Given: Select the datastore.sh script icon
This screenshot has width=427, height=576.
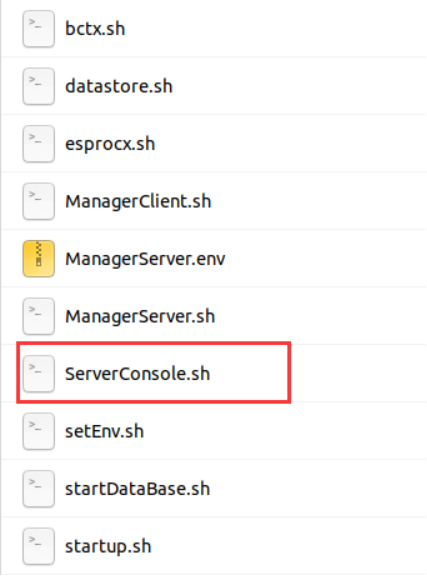Looking at the screenshot, I should point(39,86).
